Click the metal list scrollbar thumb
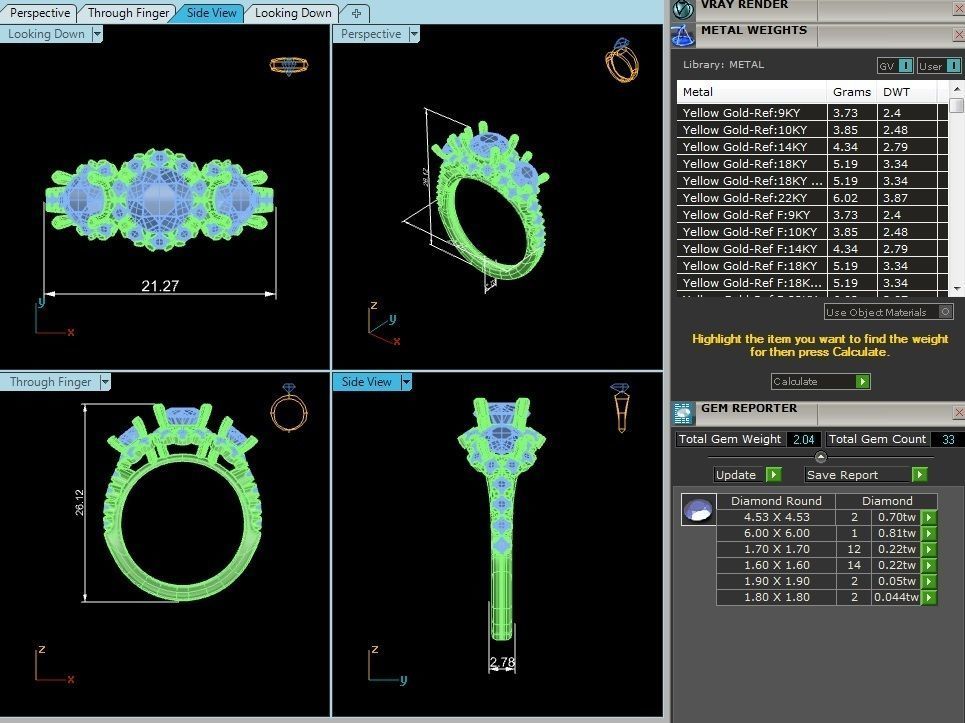The height and width of the screenshot is (723, 965). click(956, 105)
